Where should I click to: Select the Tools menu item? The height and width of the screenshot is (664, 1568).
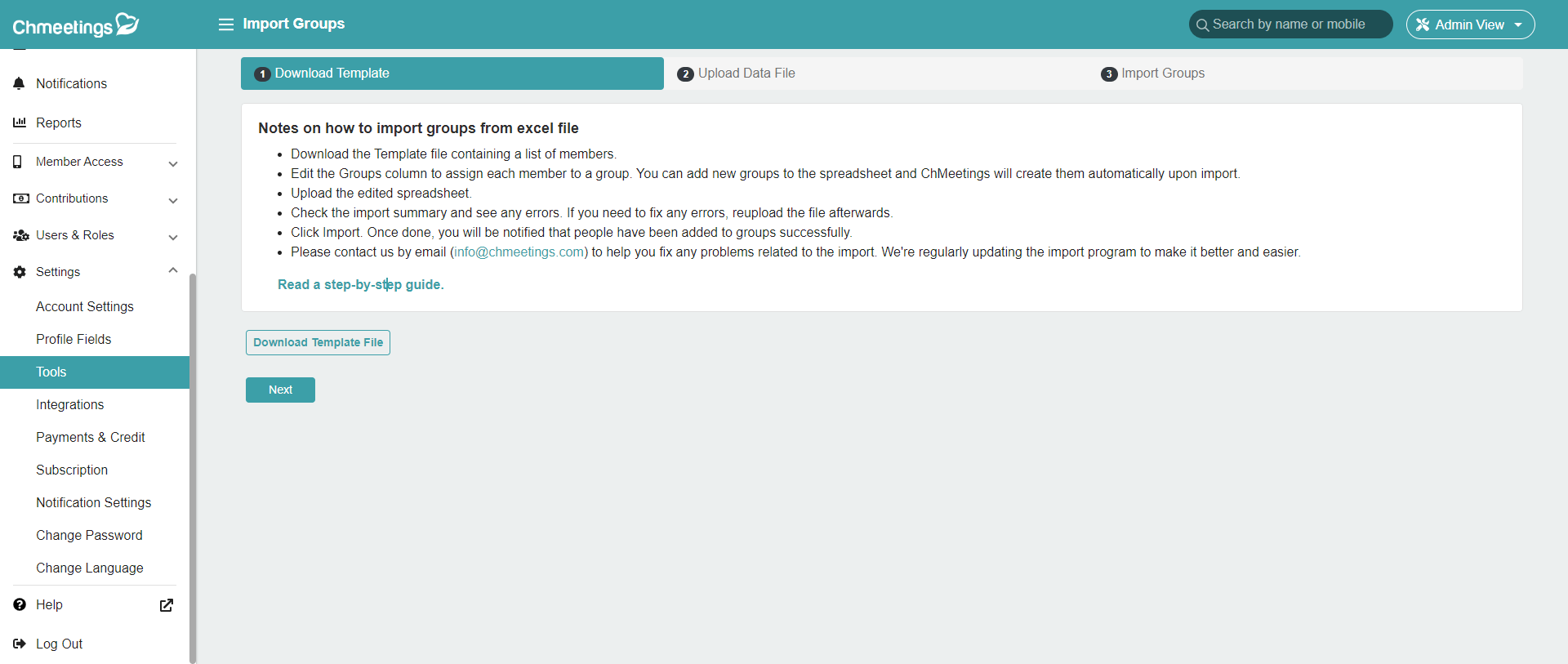click(x=95, y=372)
